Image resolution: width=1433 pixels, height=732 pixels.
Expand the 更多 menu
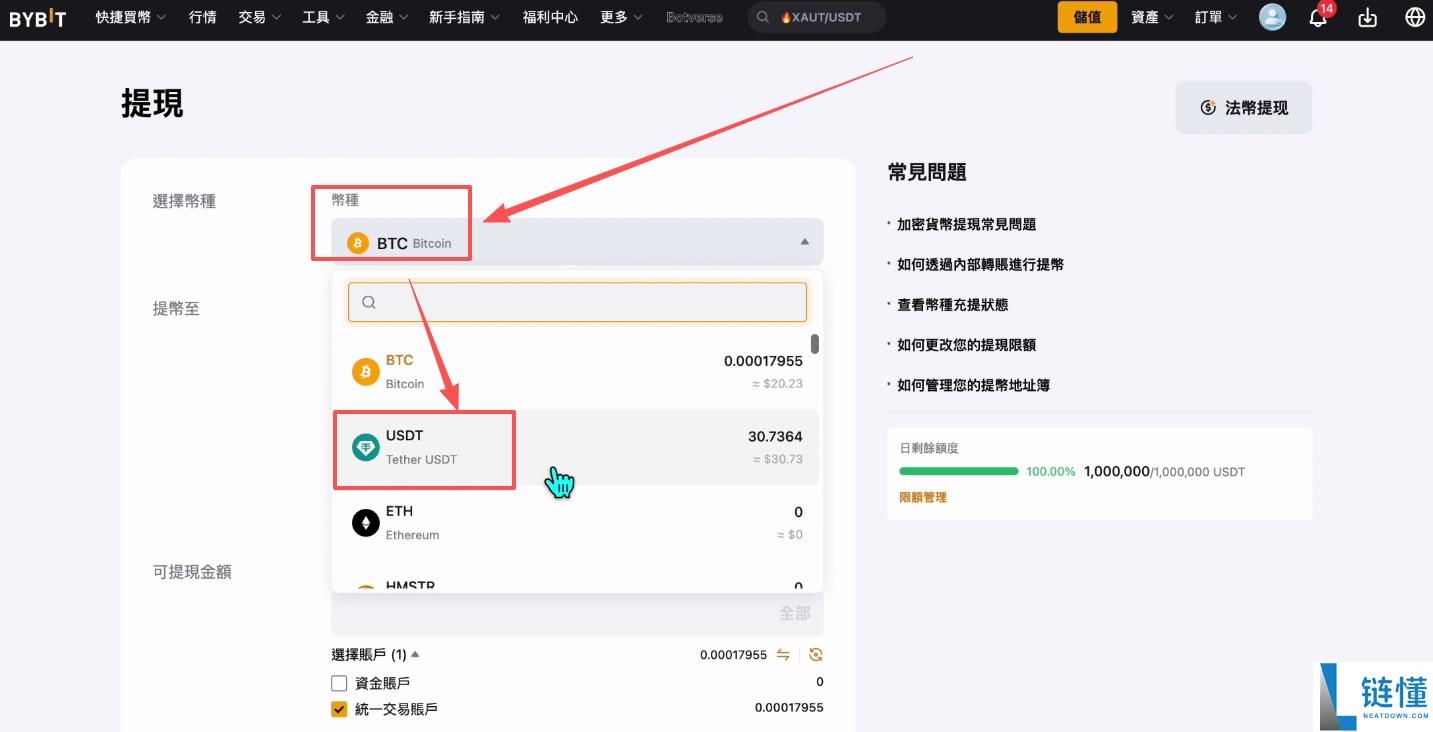[x=622, y=17]
